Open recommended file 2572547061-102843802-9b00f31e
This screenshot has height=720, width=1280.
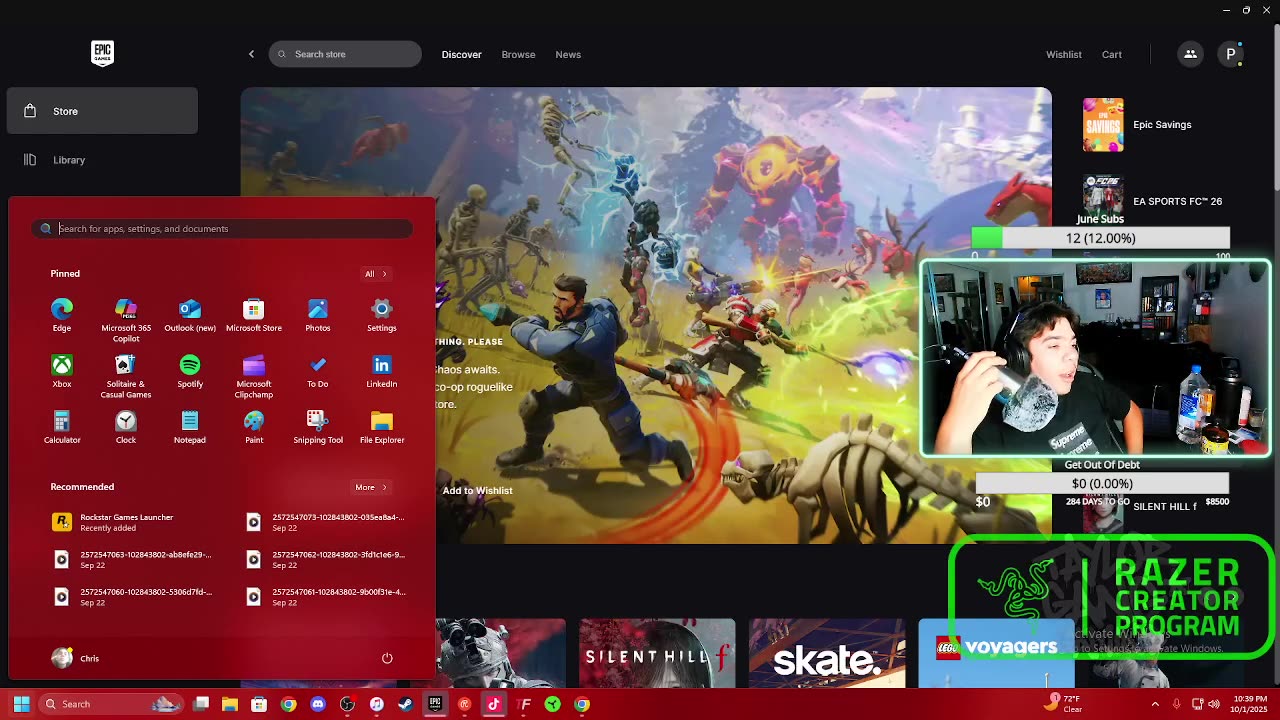click(326, 596)
